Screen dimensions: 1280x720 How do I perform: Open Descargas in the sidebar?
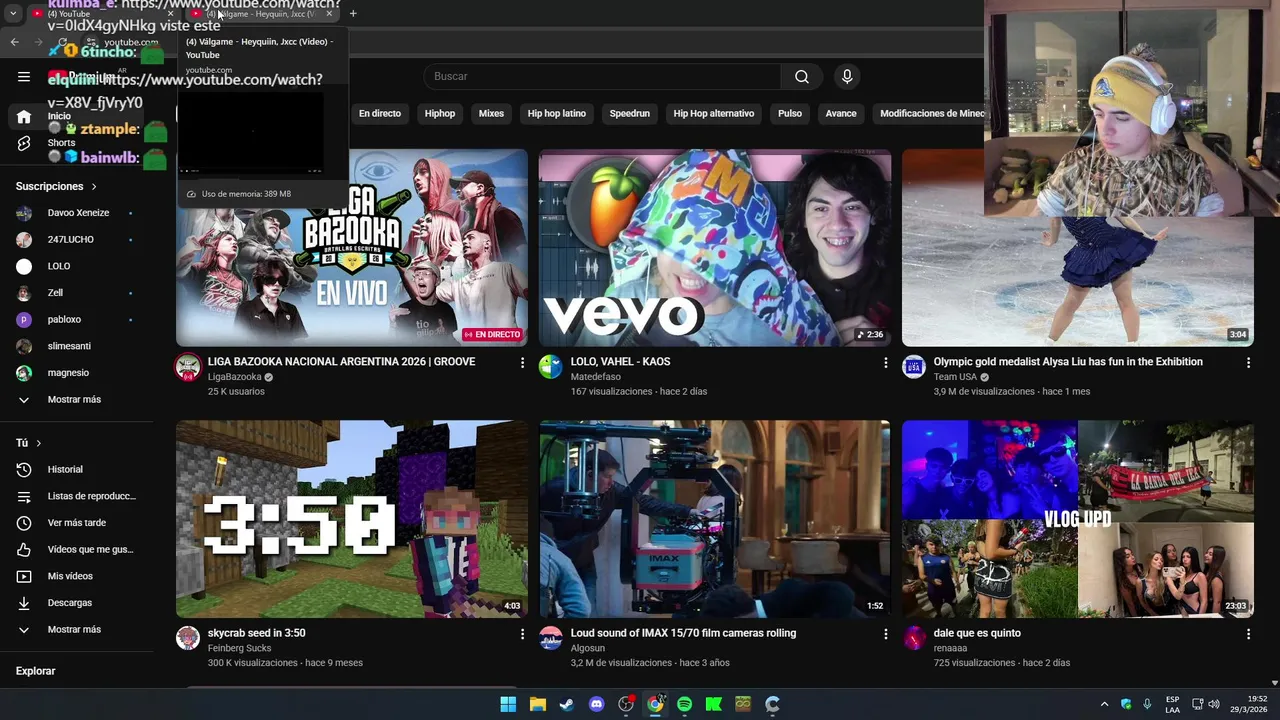pos(70,603)
